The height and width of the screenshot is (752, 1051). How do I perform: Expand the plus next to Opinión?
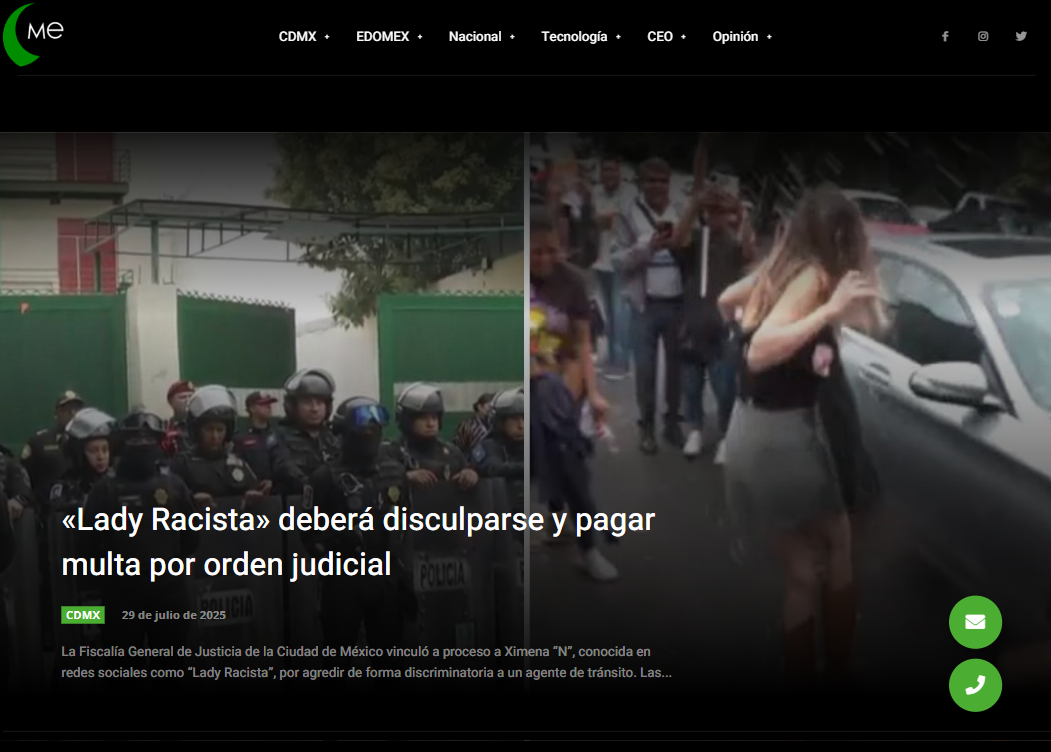(x=769, y=37)
